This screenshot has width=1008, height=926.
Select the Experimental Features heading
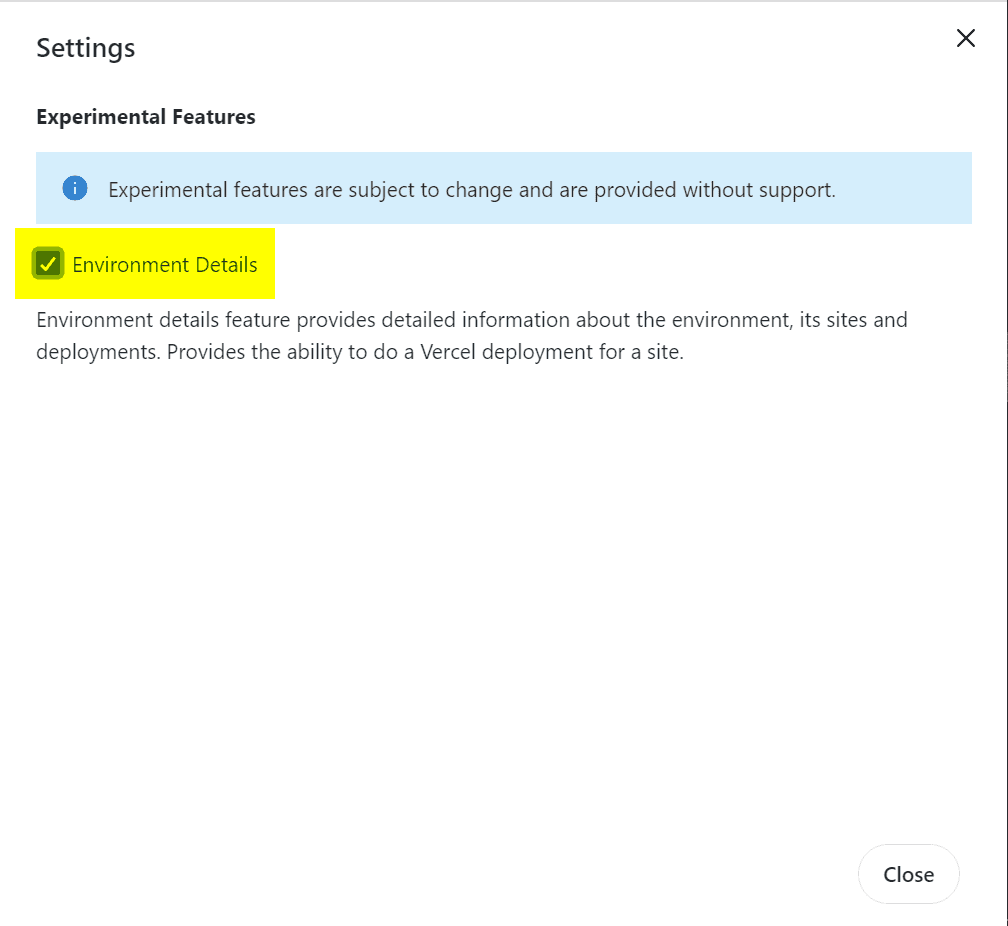[x=145, y=117]
